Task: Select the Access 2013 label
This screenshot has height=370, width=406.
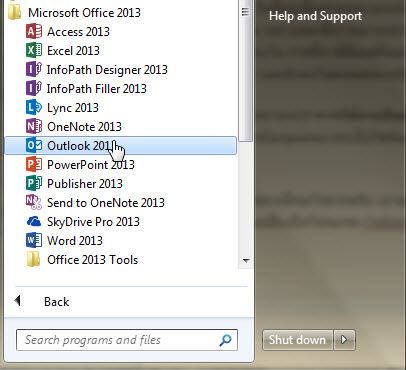Action: tap(78, 32)
